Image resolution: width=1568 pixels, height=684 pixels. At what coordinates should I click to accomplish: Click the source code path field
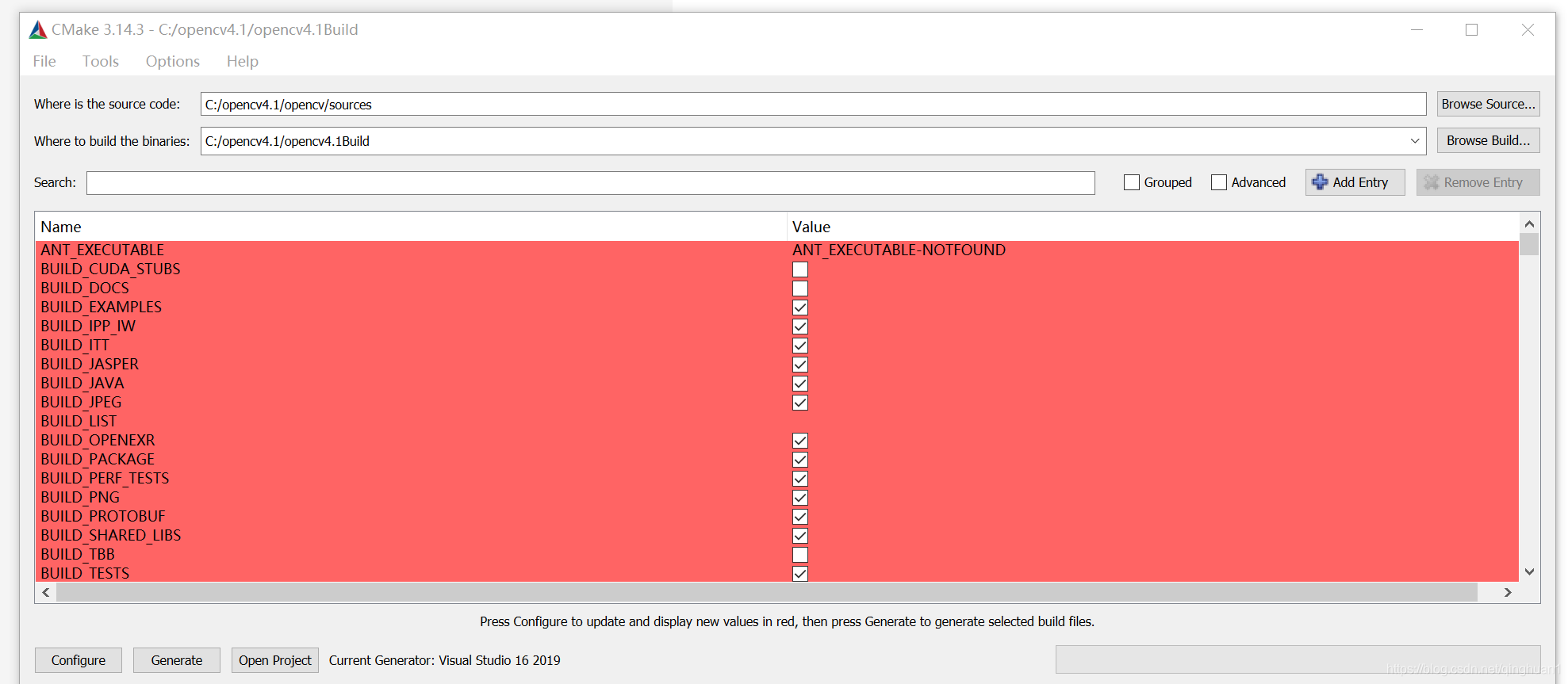point(813,104)
